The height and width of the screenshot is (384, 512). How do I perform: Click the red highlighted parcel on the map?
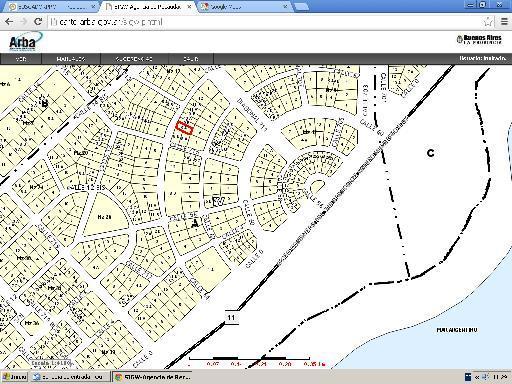(184, 128)
